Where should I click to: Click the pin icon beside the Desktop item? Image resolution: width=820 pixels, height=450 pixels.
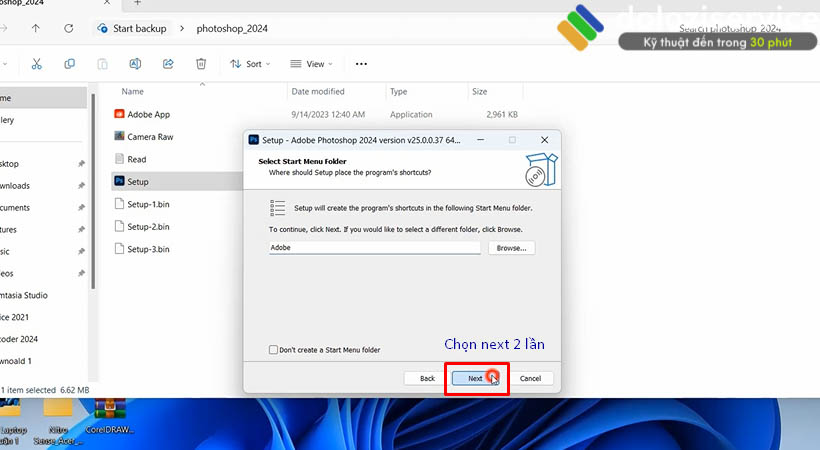click(81, 164)
